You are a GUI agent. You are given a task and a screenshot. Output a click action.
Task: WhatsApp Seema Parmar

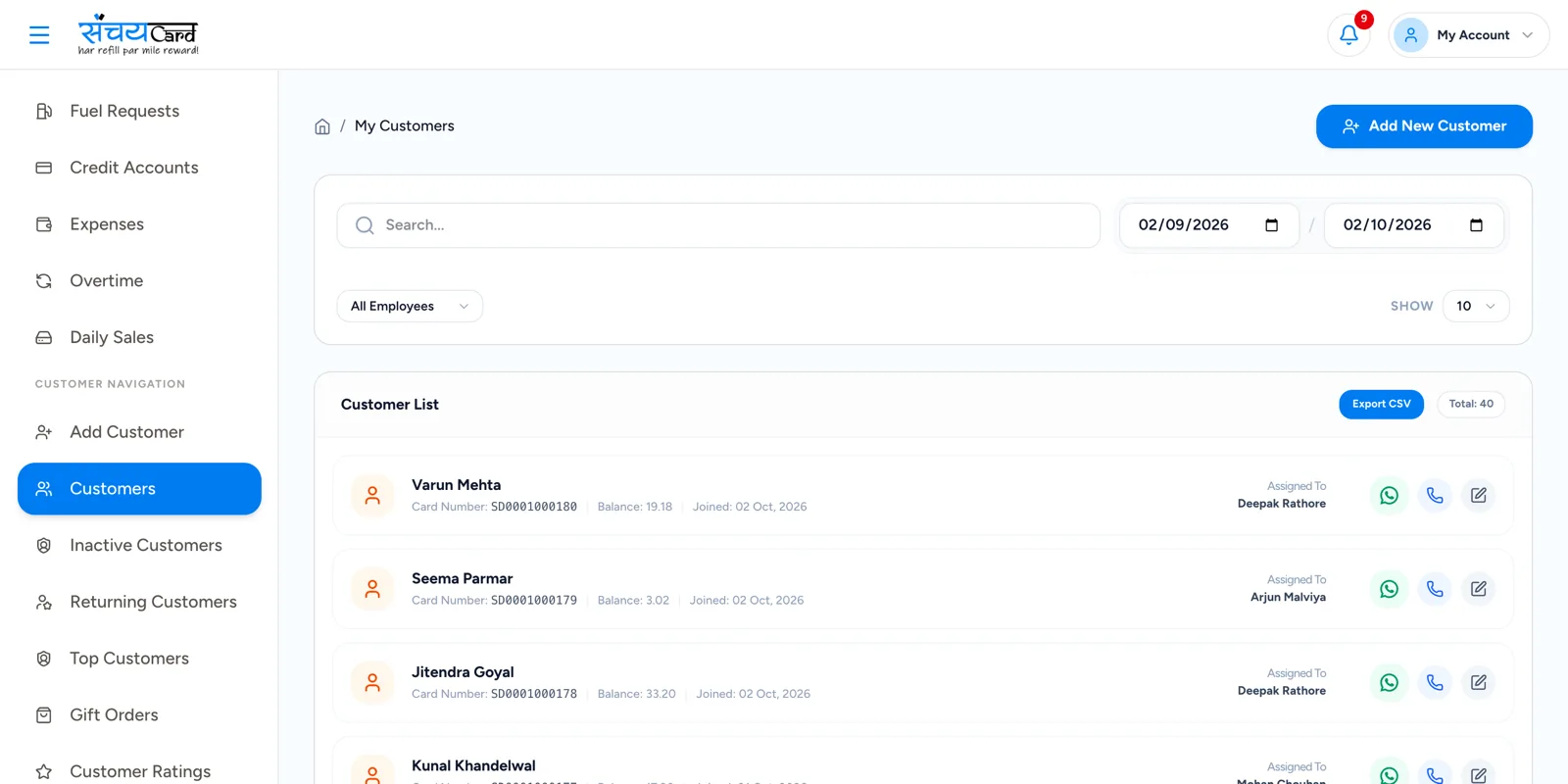coord(1389,589)
